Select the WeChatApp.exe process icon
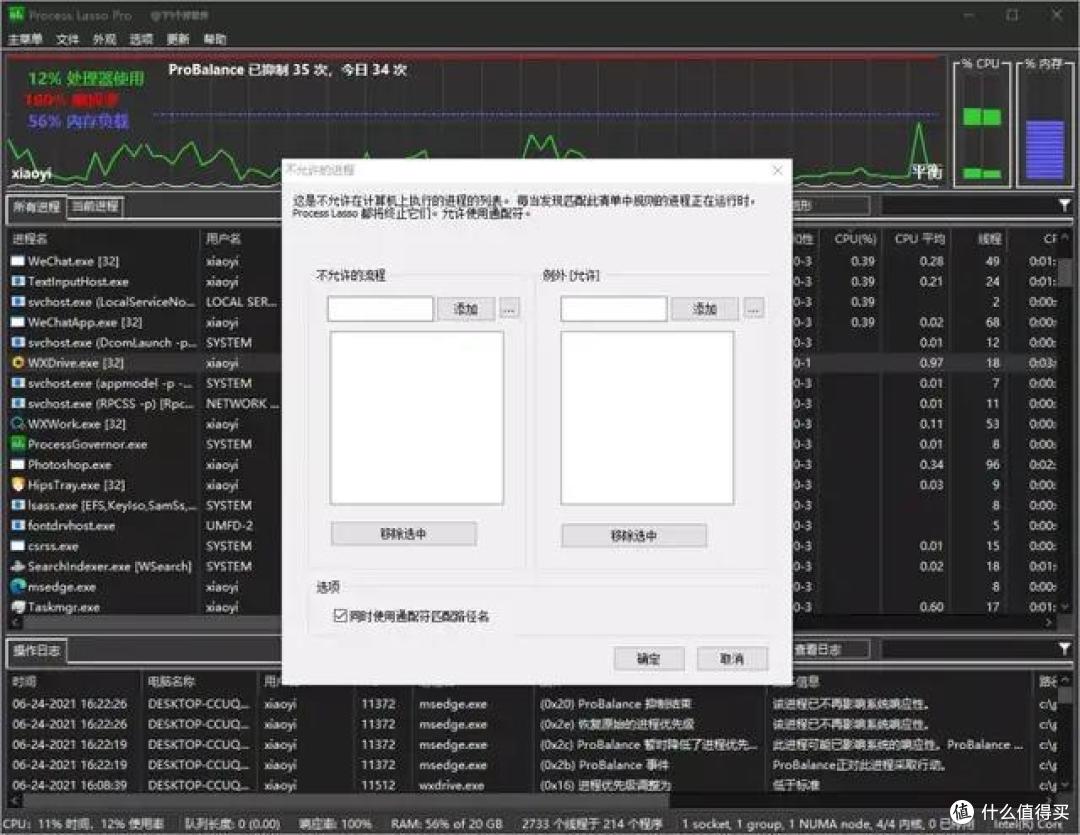The image size is (1080, 835). pyautogui.click(x=18, y=322)
